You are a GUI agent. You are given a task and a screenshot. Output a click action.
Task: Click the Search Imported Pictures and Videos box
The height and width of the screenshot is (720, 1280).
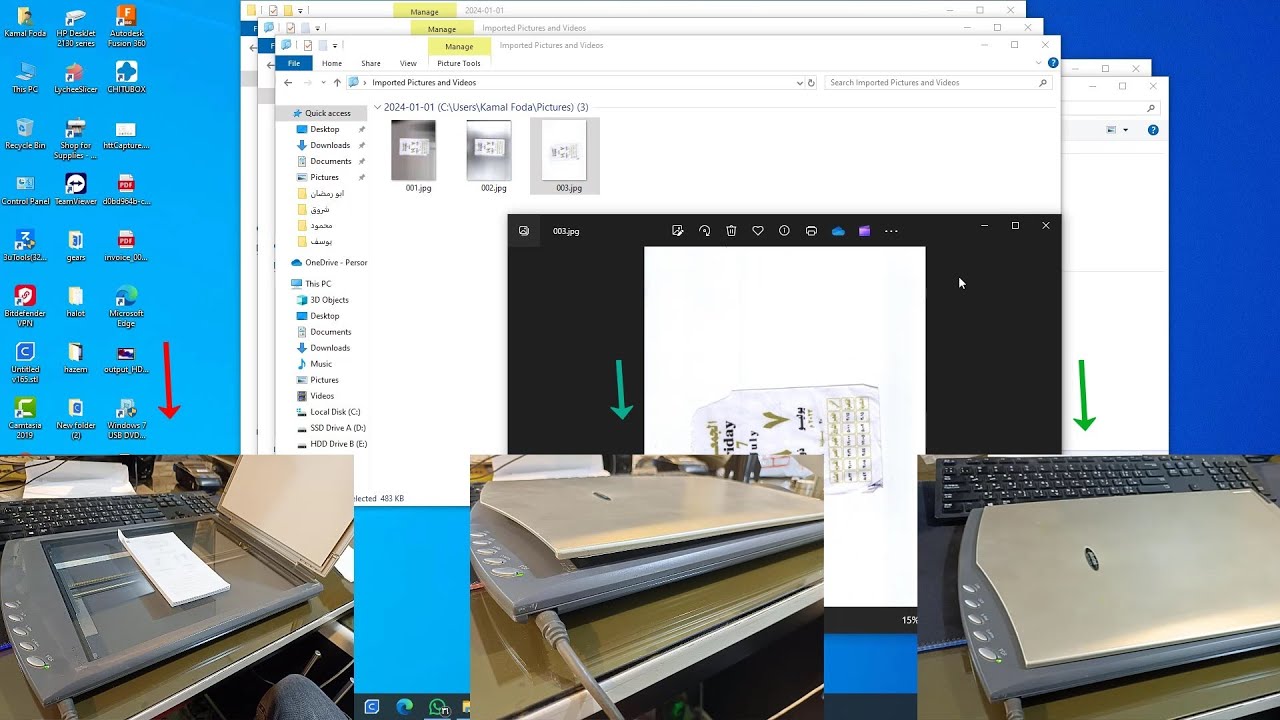tap(938, 83)
